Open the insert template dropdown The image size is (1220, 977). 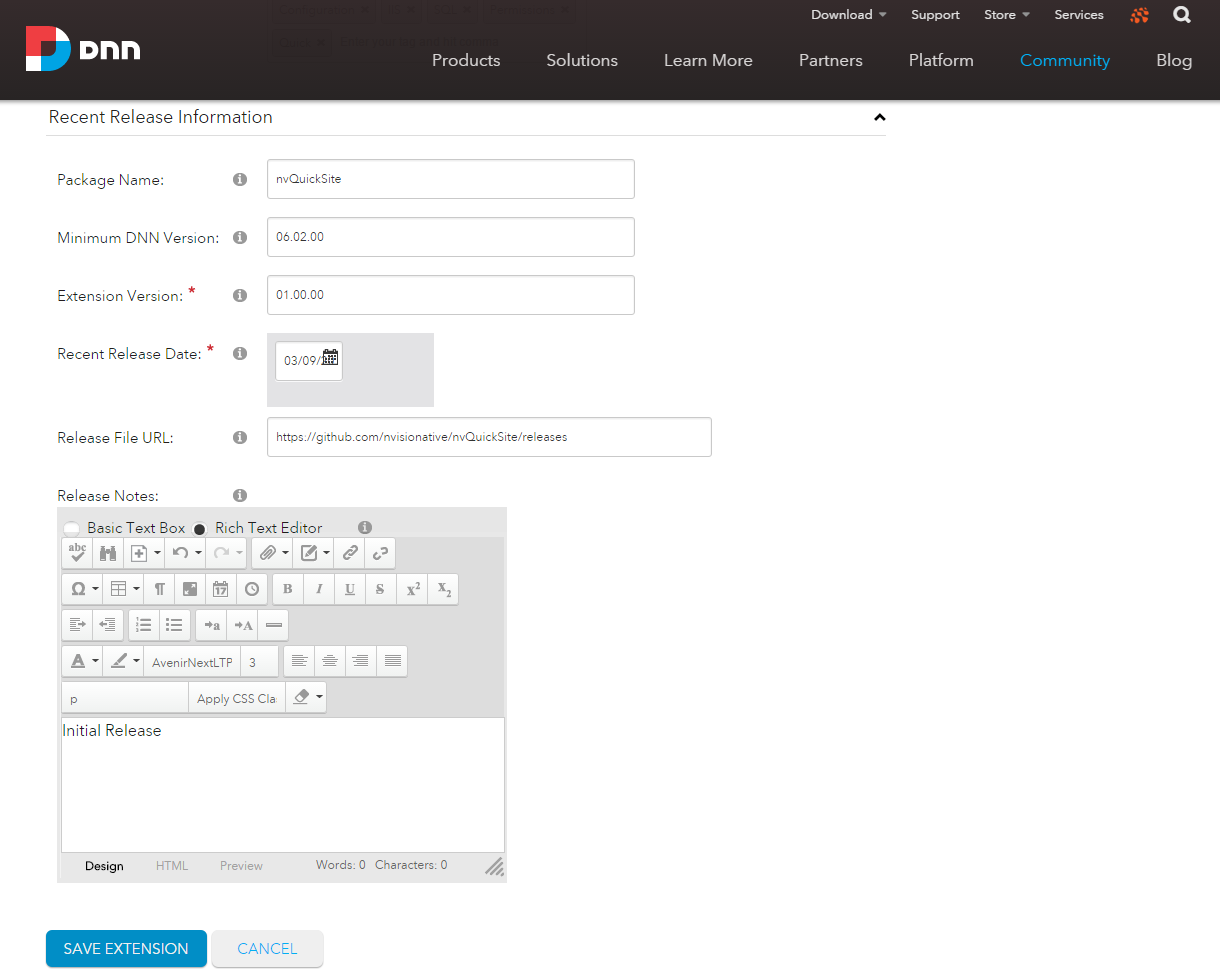point(143,553)
